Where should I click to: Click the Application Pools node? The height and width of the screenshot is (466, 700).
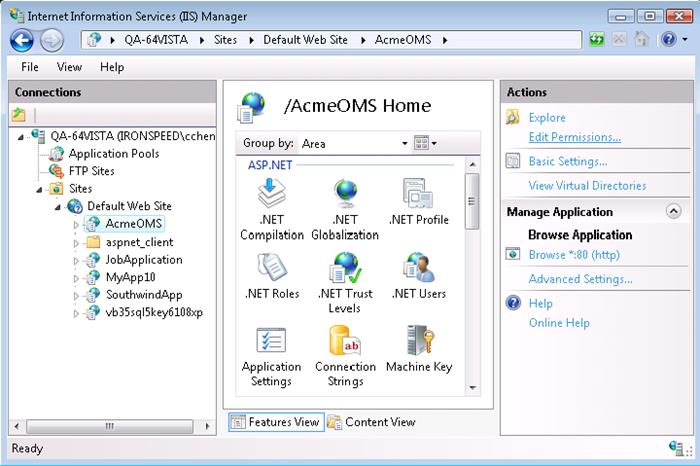[x=113, y=154]
